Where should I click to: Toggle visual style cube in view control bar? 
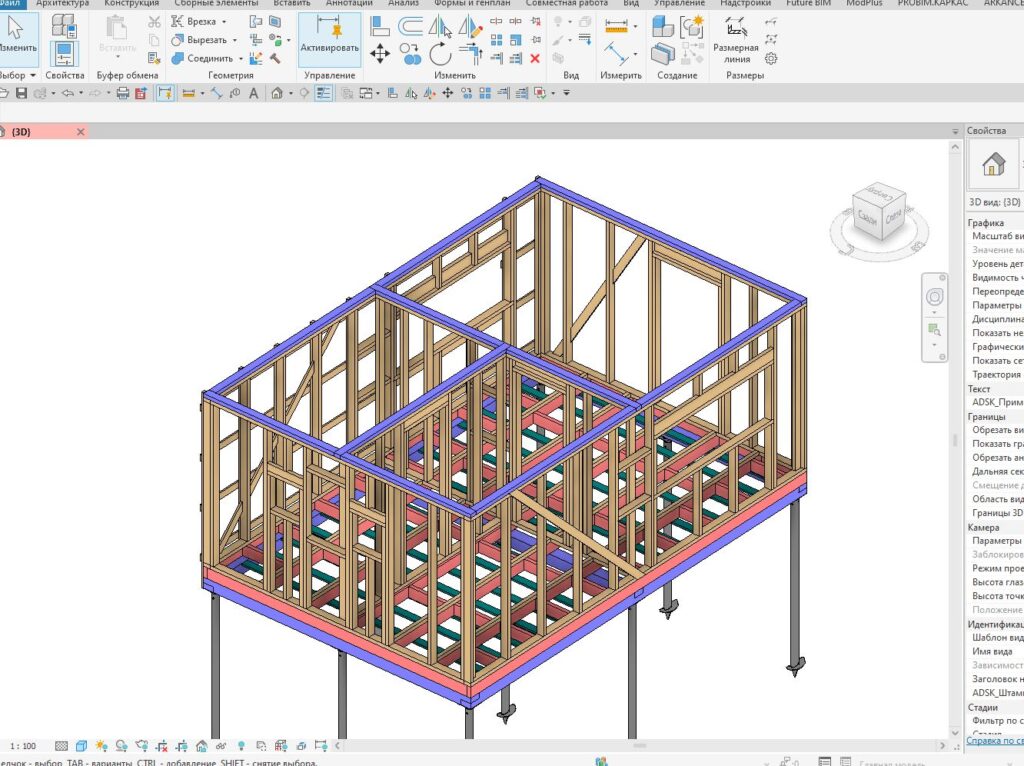click(x=82, y=746)
